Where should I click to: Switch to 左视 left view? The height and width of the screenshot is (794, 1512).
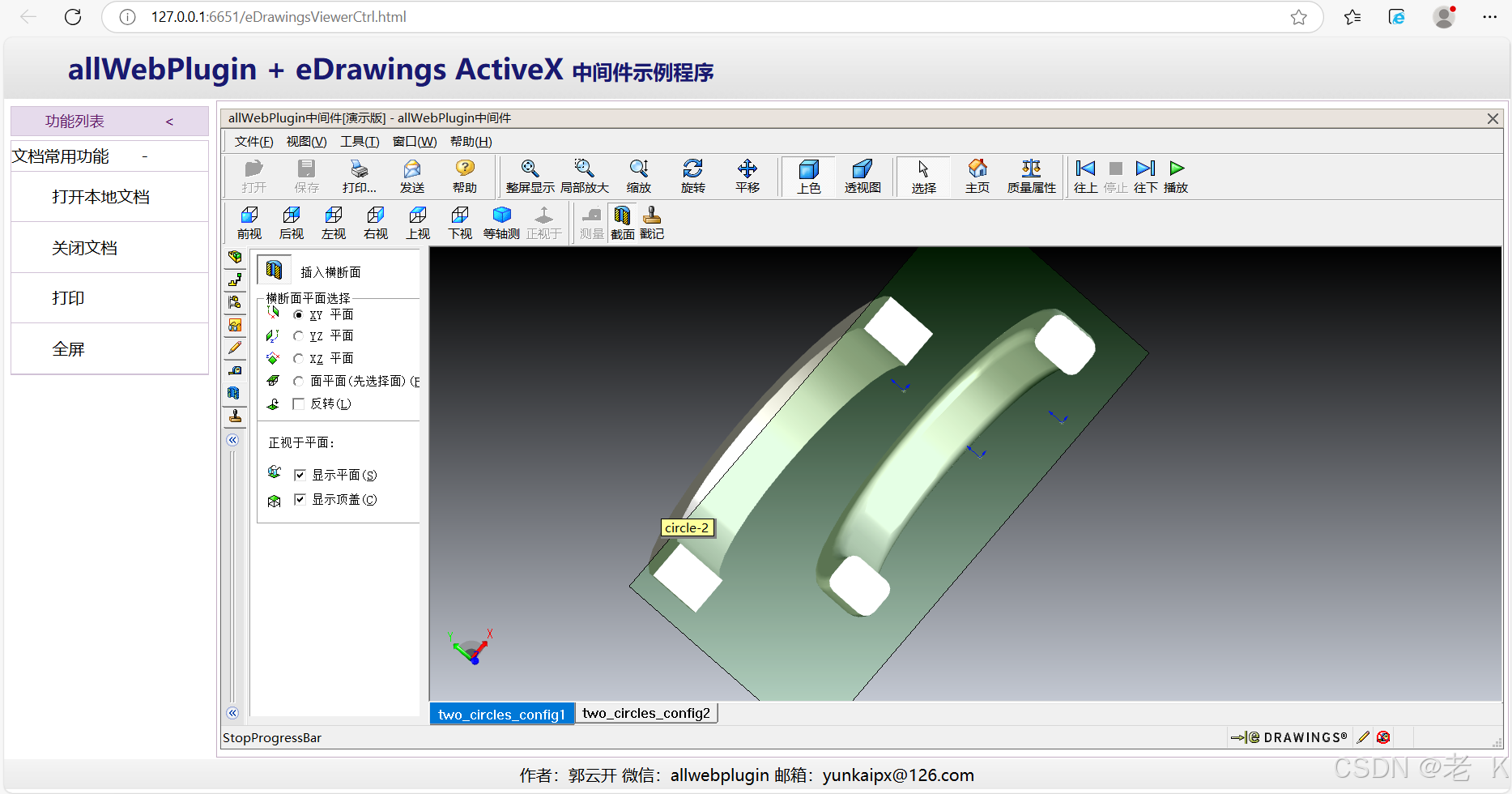[334, 222]
